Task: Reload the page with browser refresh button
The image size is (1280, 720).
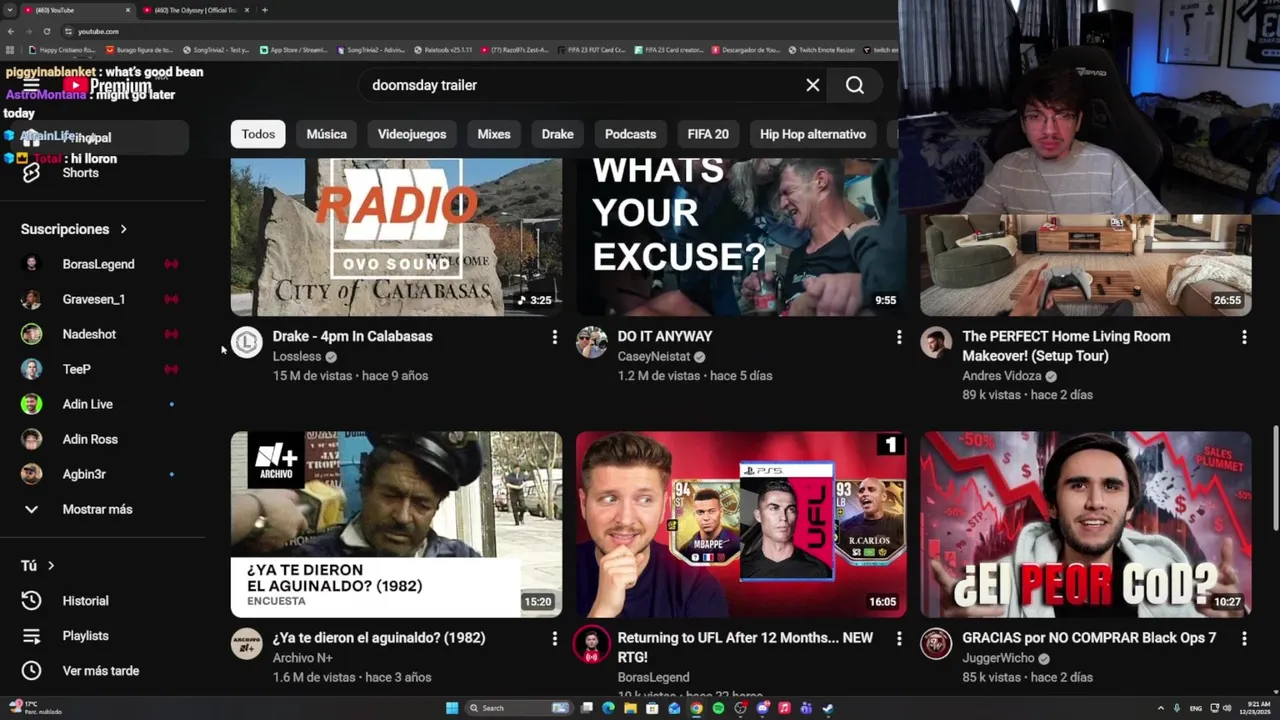Action: 46,31
